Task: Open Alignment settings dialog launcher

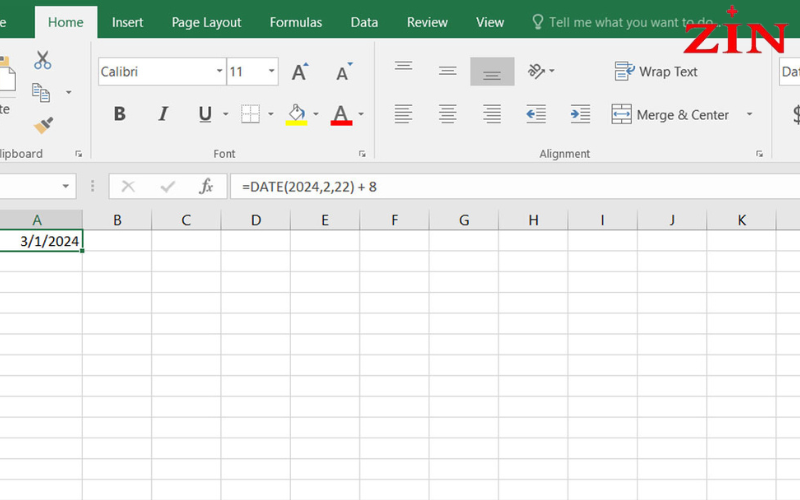Action: [x=759, y=154]
